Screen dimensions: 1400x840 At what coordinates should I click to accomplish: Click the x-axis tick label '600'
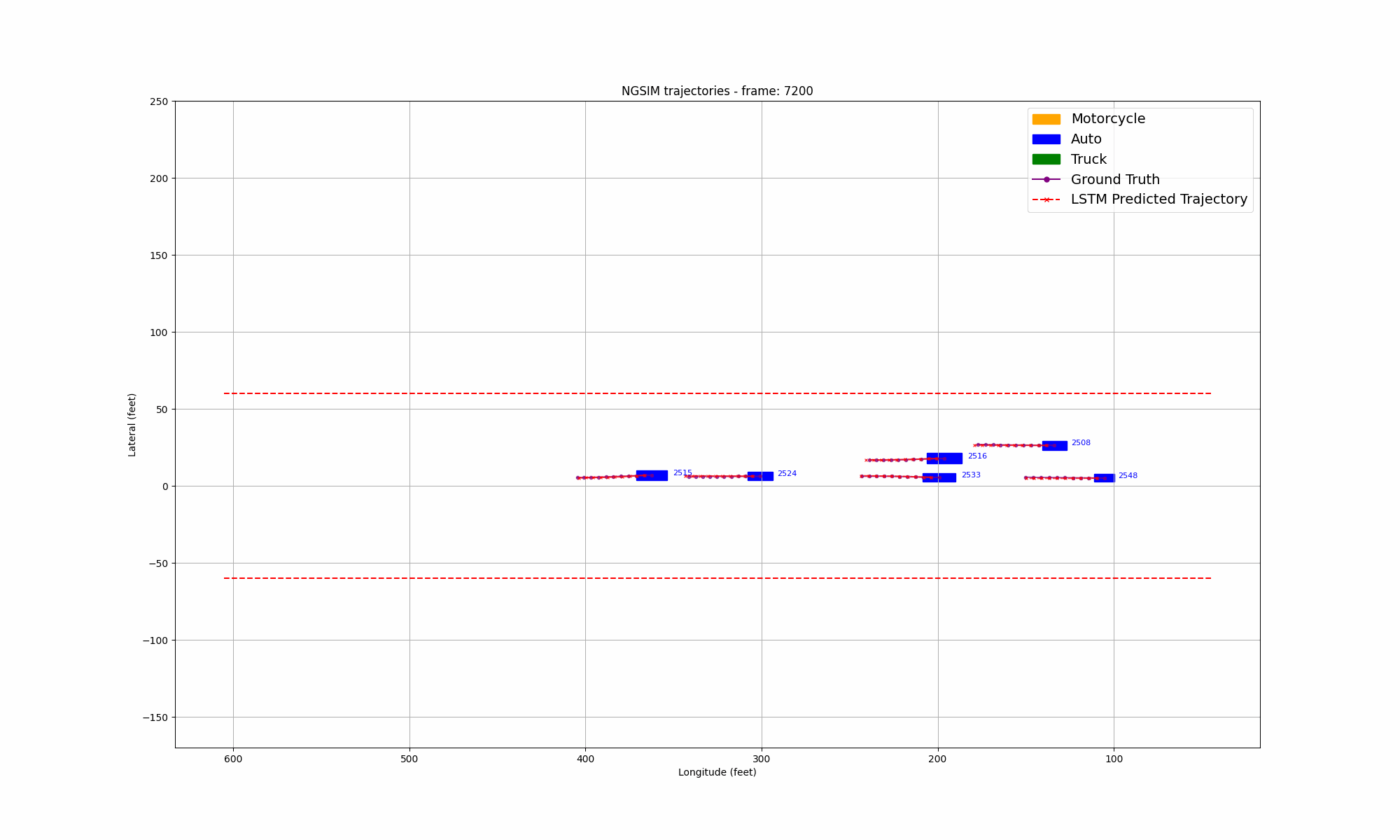click(x=233, y=759)
